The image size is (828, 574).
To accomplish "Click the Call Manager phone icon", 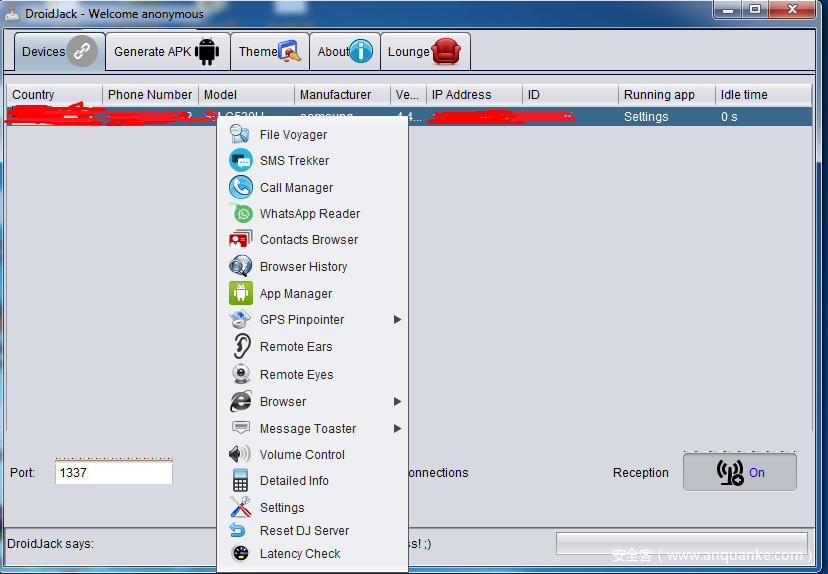I will click(x=241, y=187).
